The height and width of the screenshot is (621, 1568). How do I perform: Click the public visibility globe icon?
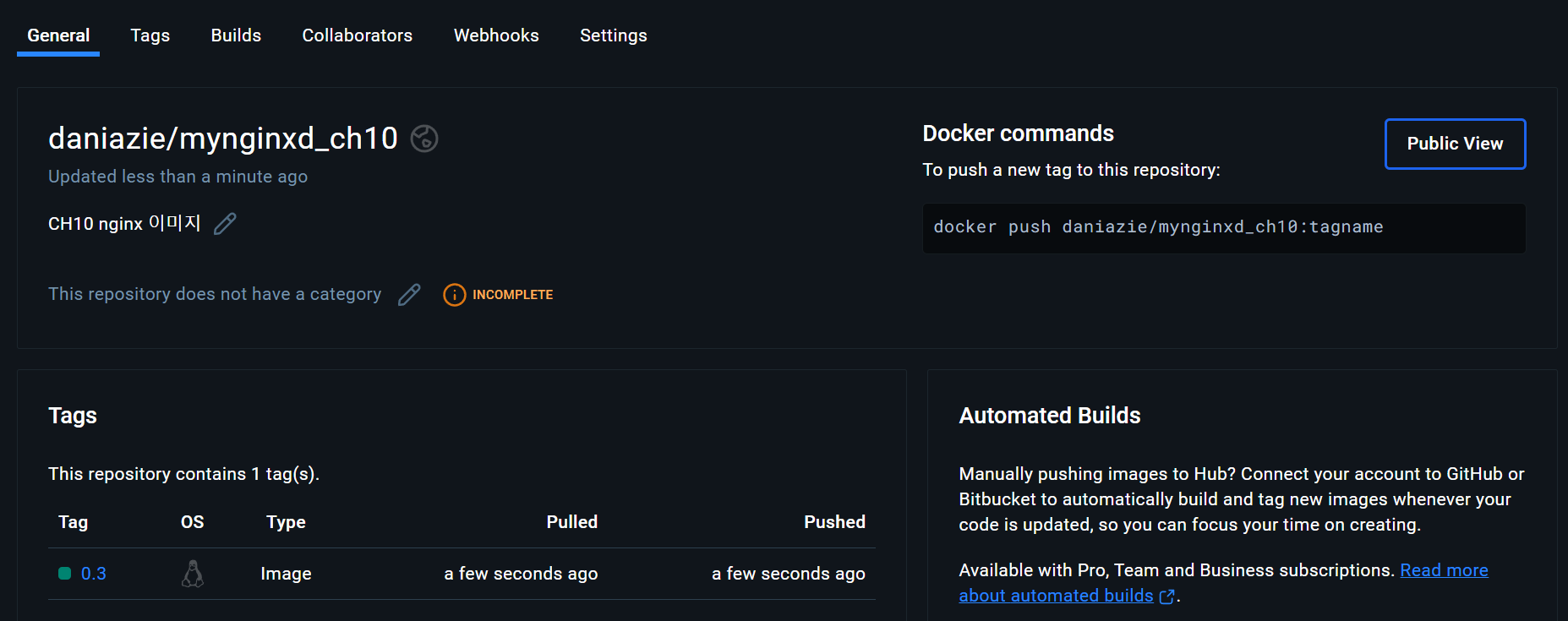(423, 139)
